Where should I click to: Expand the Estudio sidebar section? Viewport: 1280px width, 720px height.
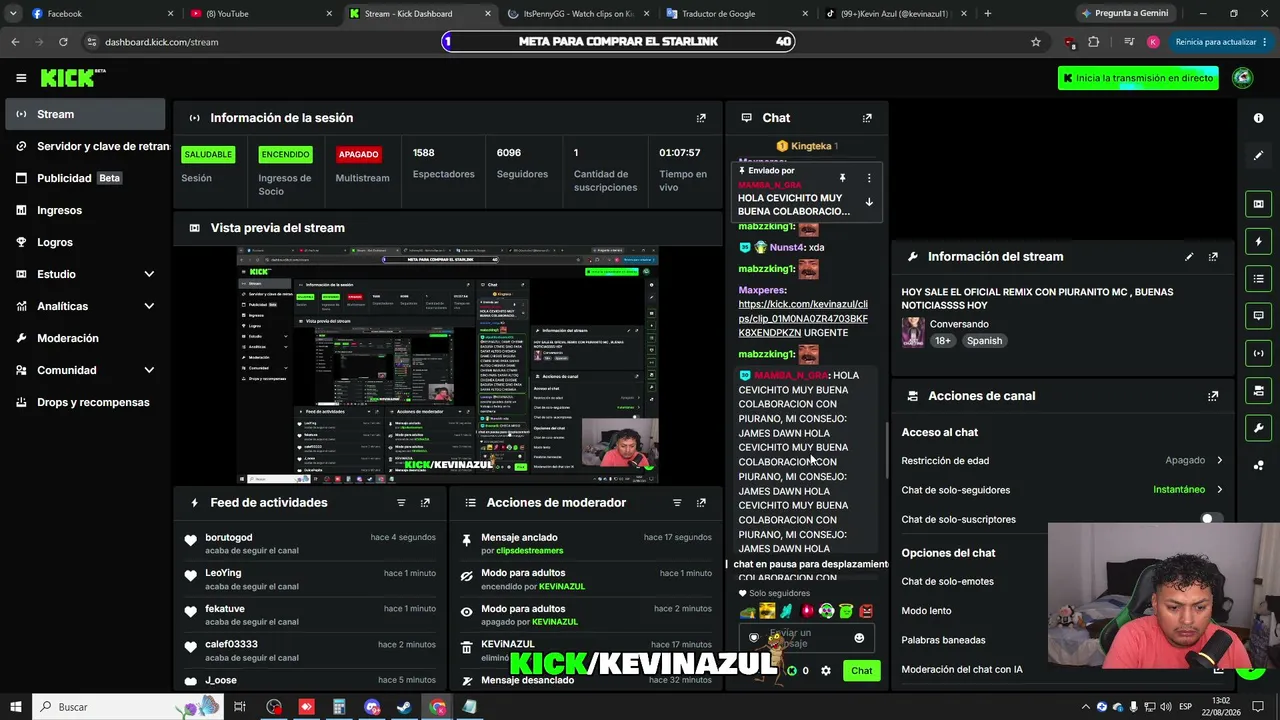[149, 274]
